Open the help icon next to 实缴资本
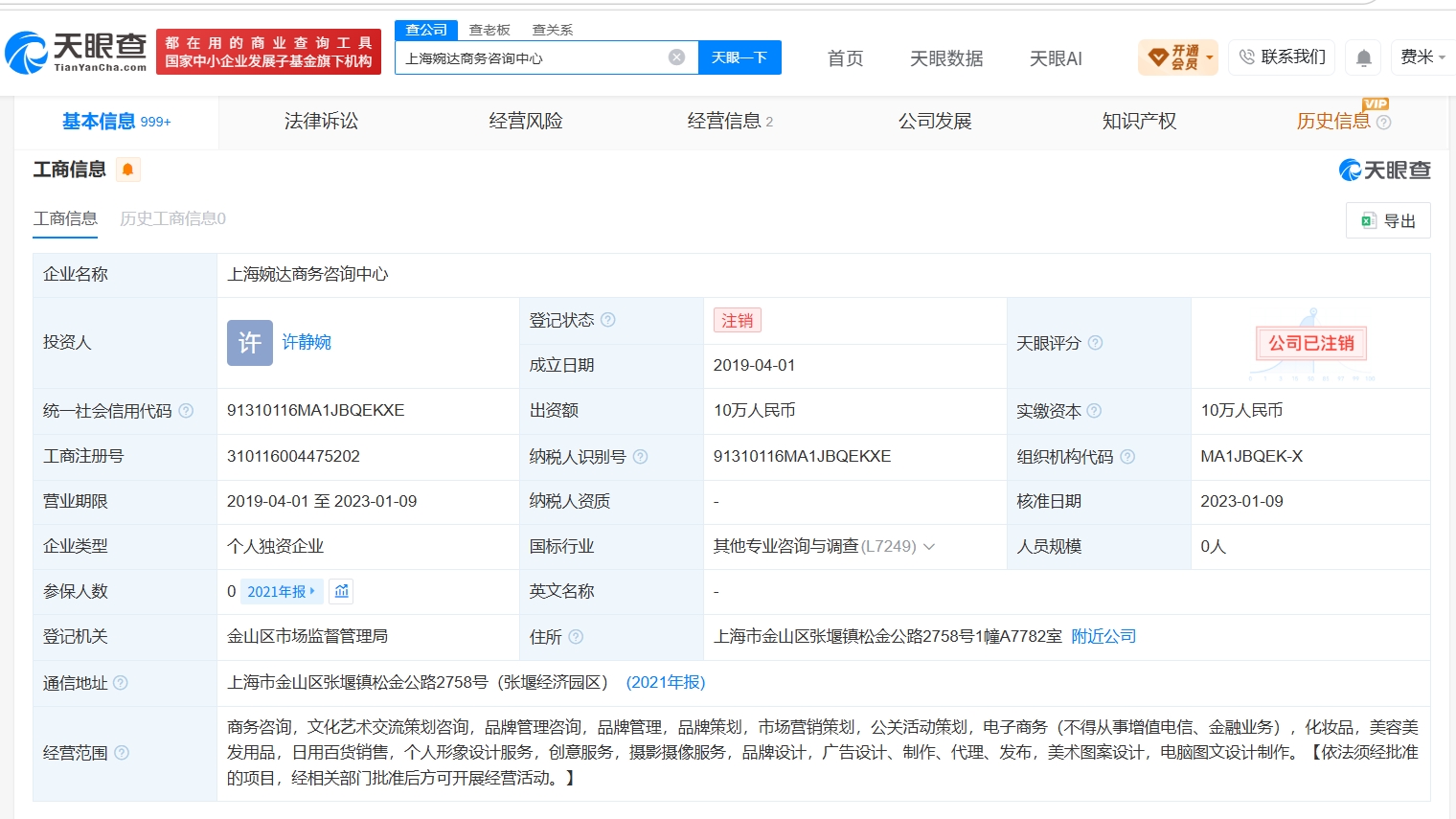 [1094, 411]
